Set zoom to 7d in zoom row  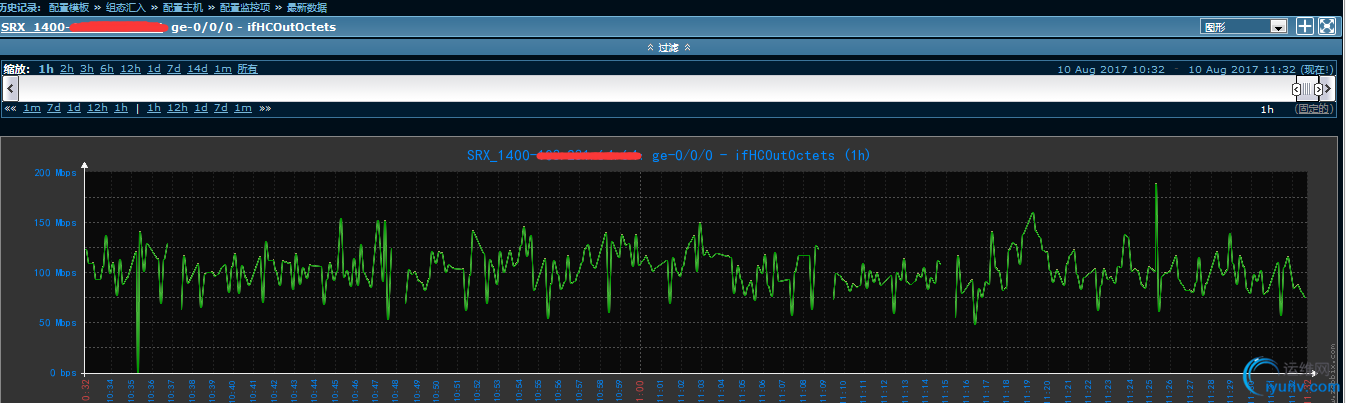pos(174,69)
